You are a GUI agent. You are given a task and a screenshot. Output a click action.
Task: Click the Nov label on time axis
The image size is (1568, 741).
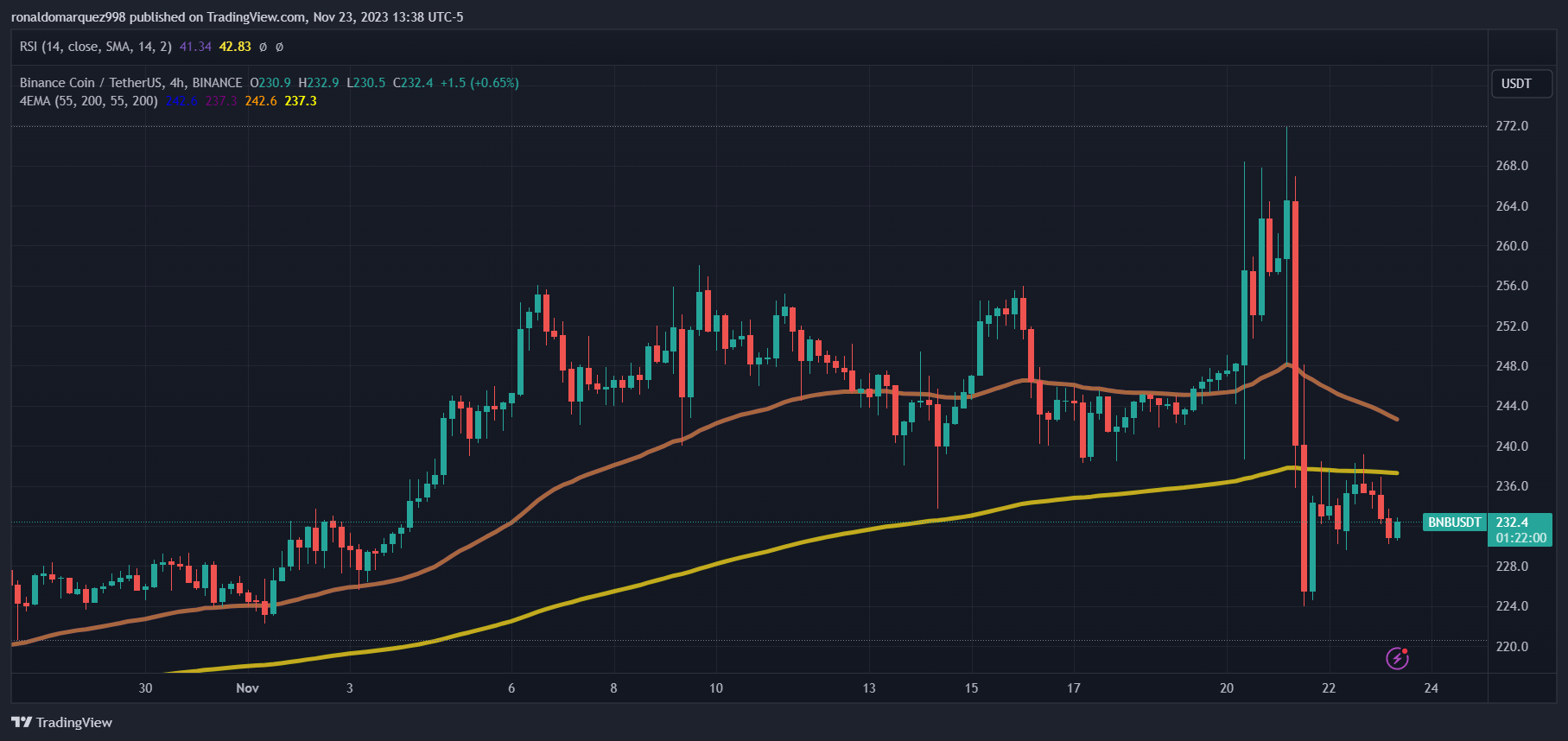[x=248, y=688]
